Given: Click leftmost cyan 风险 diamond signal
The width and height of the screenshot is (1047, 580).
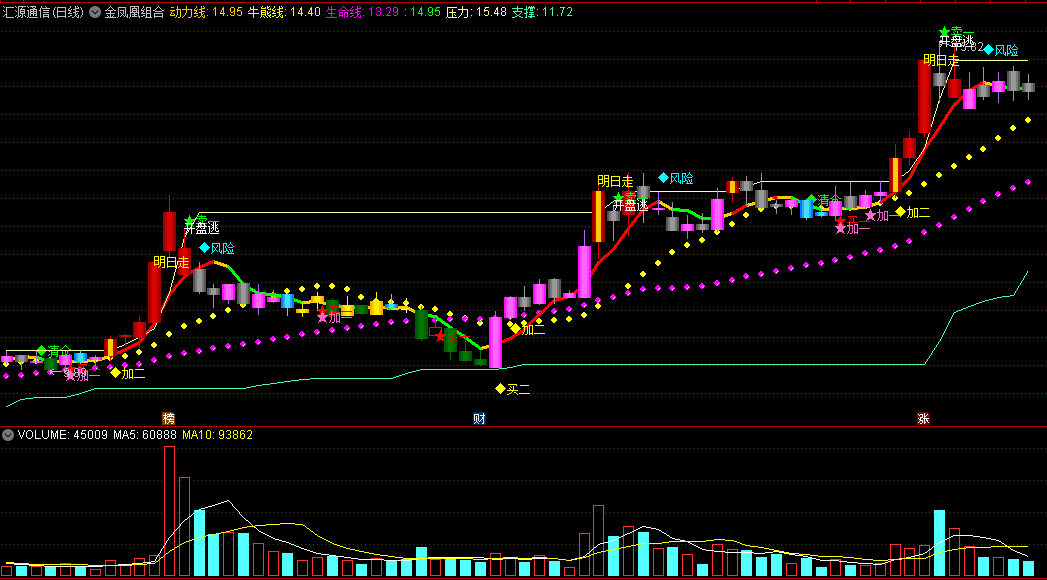Looking at the screenshot, I should pos(204,248).
